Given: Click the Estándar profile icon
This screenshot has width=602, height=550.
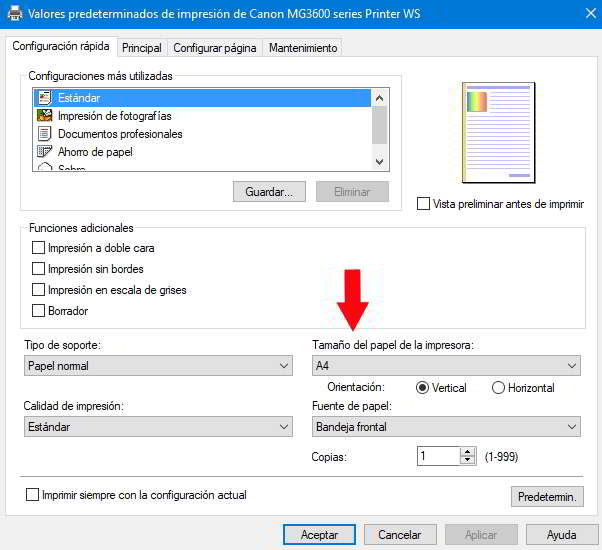Looking at the screenshot, I should 45,98.
